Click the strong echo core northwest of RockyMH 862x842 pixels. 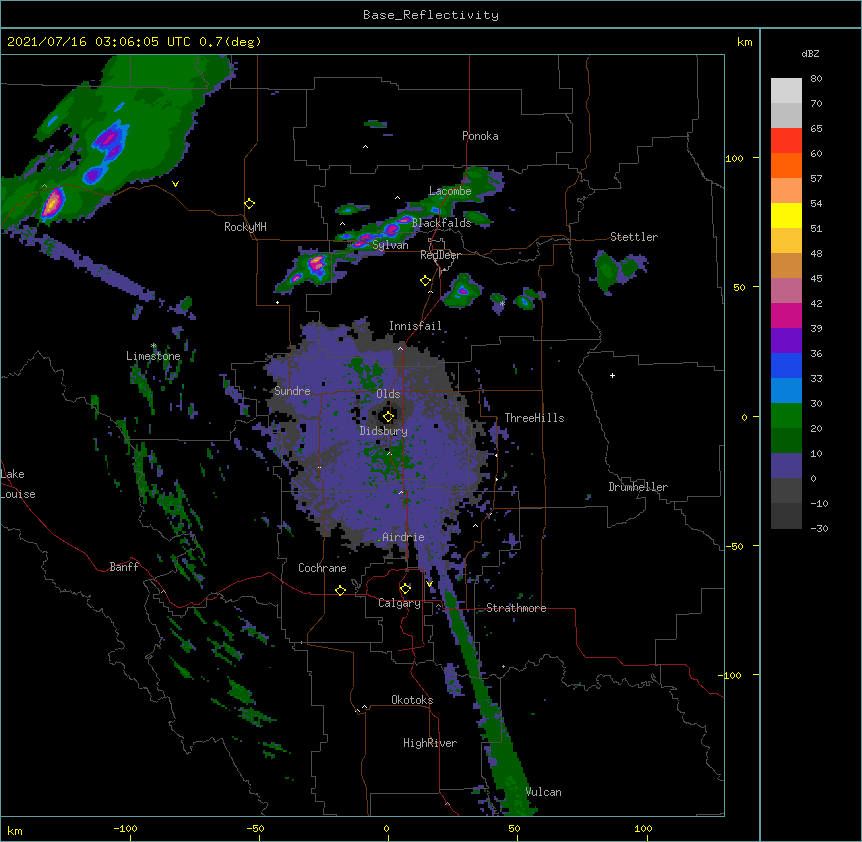52,203
